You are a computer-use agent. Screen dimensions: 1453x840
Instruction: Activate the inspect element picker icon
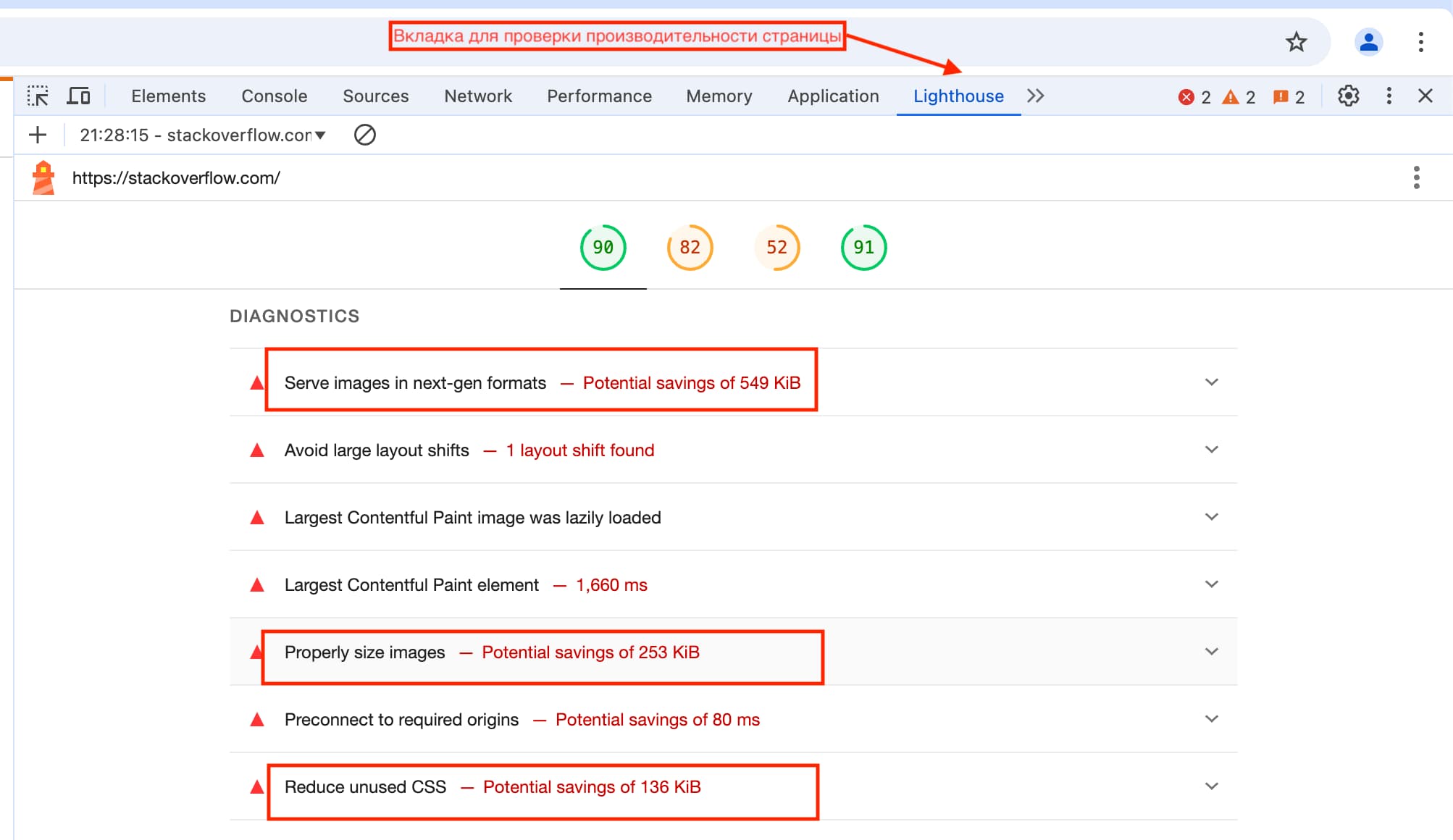click(x=38, y=96)
